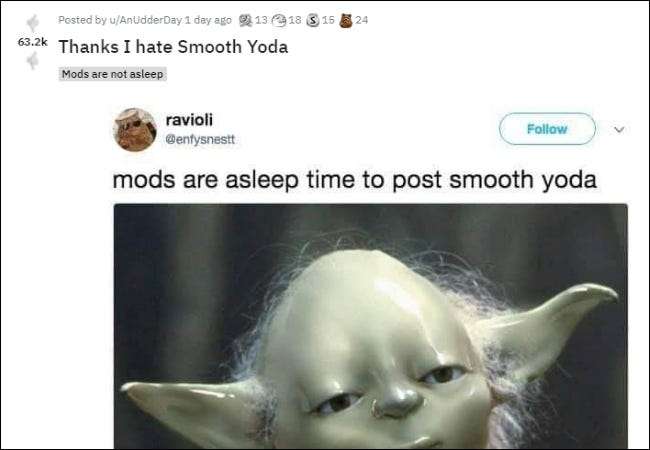Image resolution: width=650 pixels, height=450 pixels.
Task: Click the brown bear award icon
Action: [346, 21]
